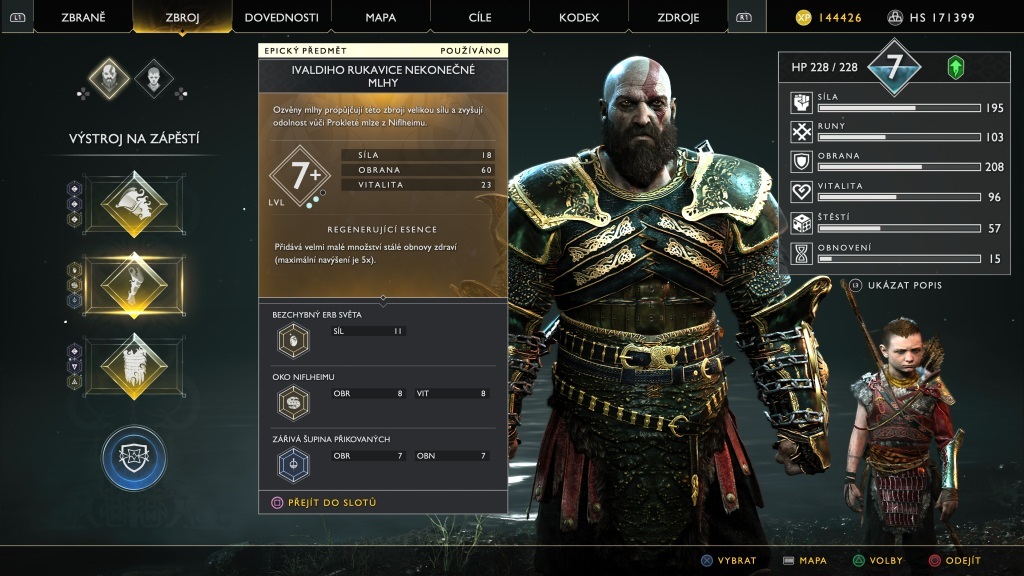
Task: Open the Dovednosti tab
Action: pyautogui.click(x=281, y=17)
